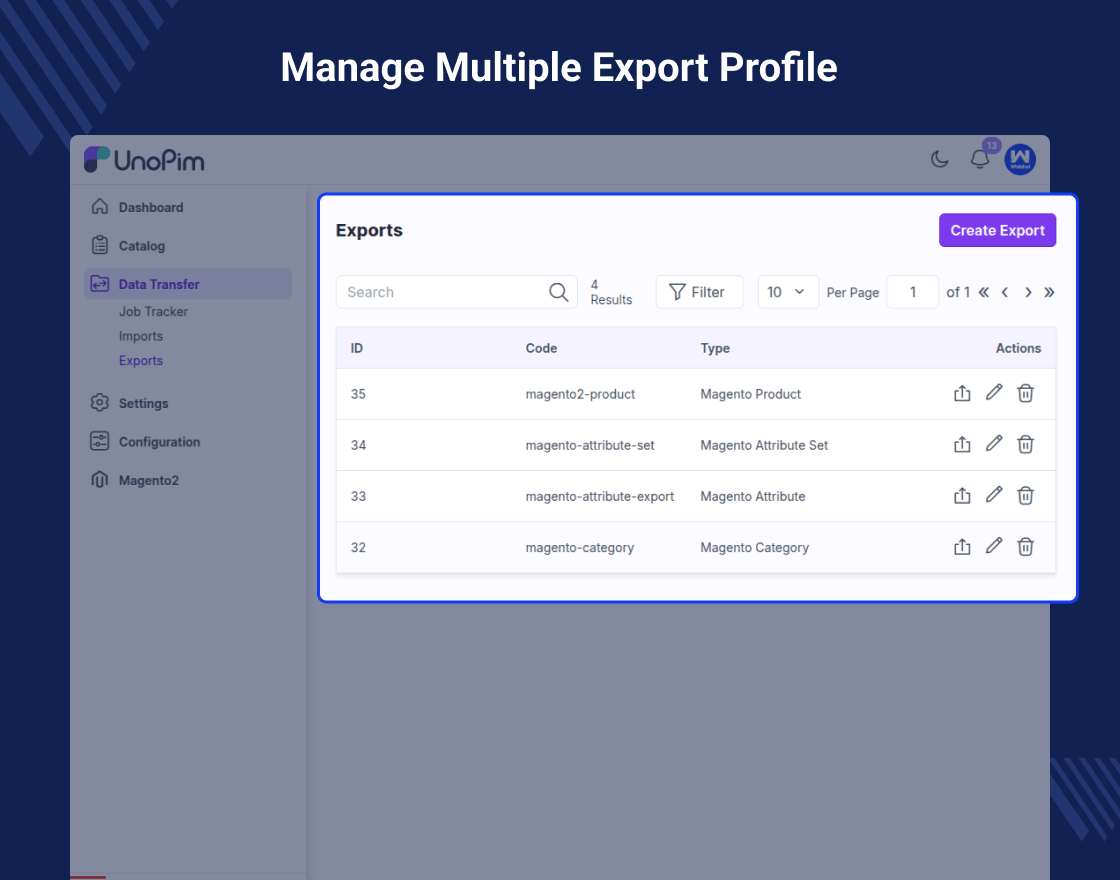
Task: Click the ID 32 cell
Action: point(358,548)
